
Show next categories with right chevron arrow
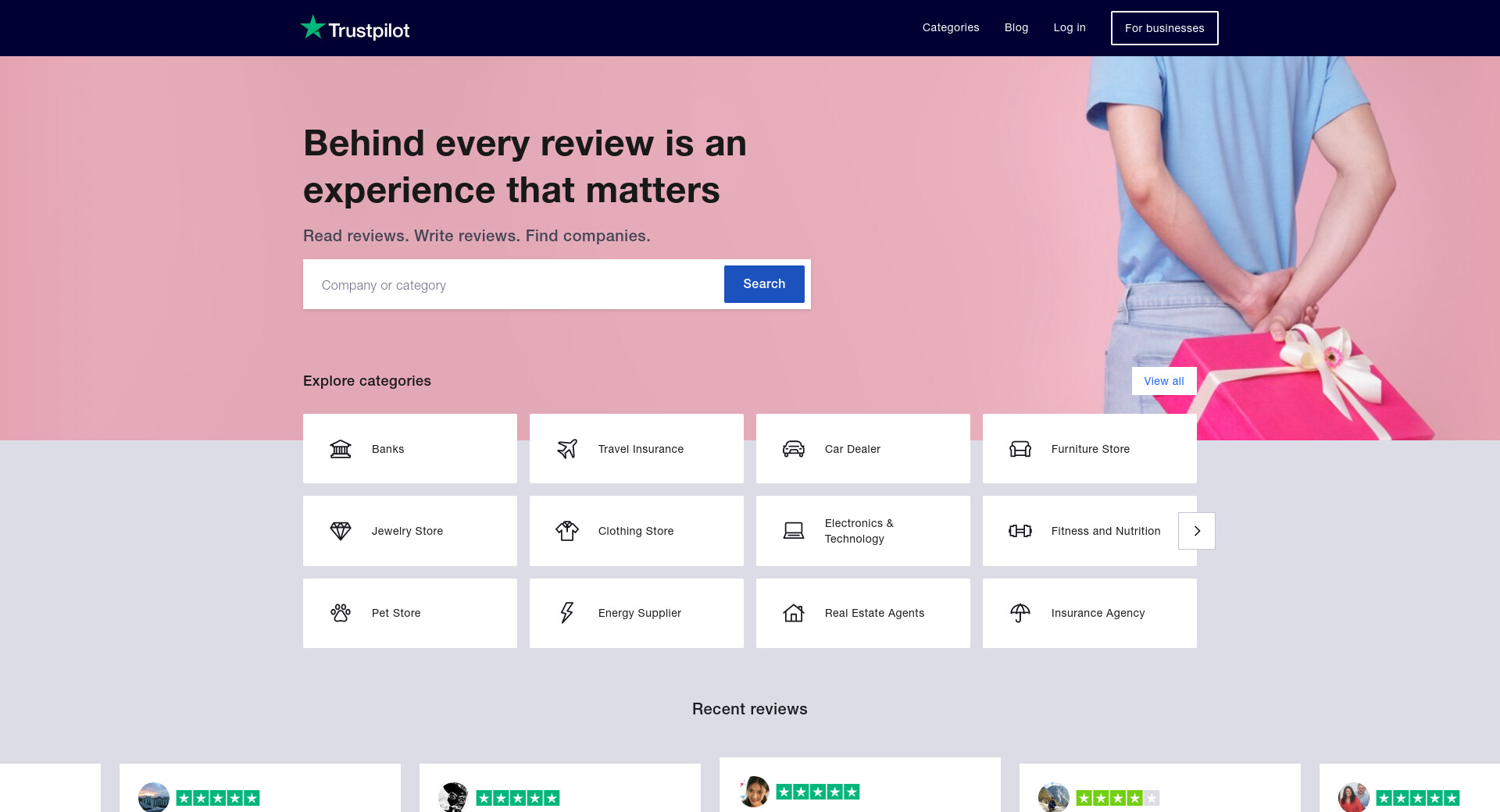(1197, 531)
